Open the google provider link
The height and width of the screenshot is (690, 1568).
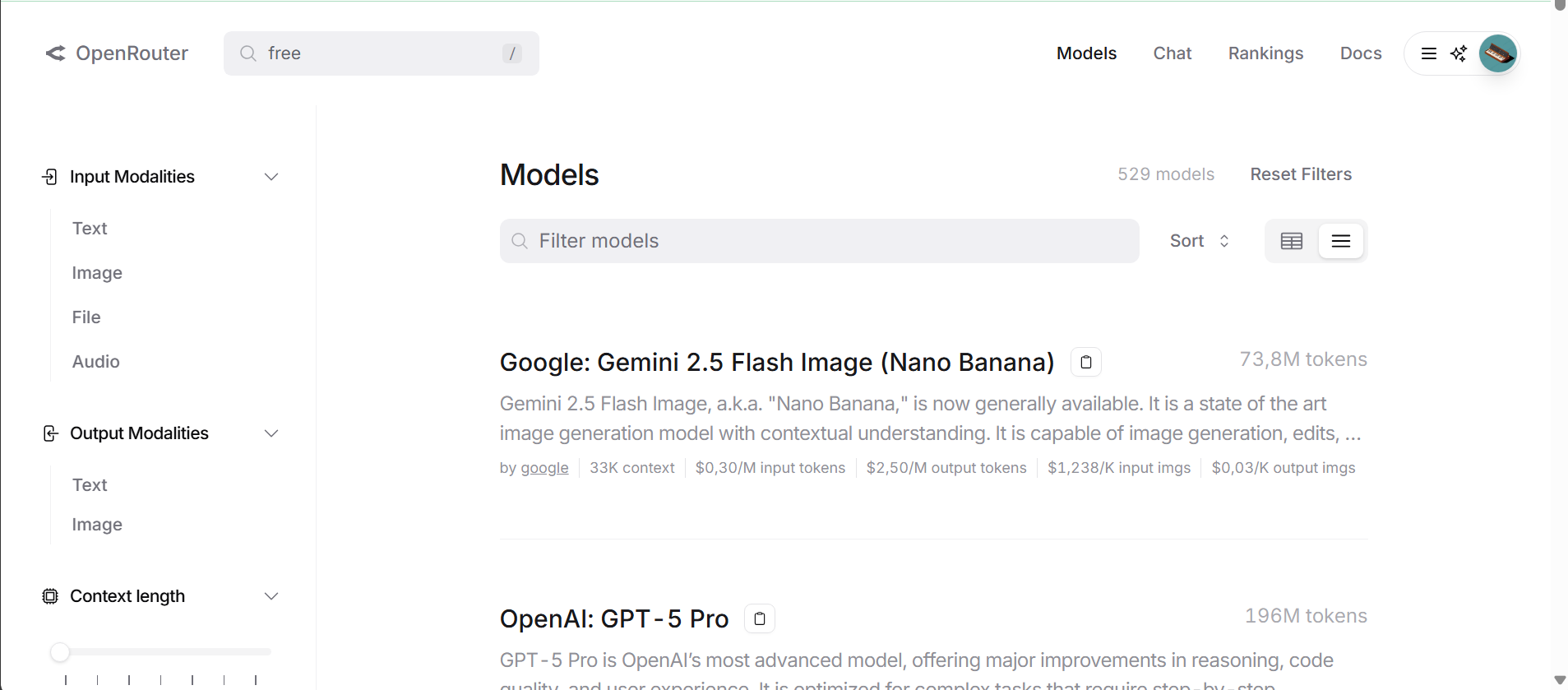click(x=544, y=468)
